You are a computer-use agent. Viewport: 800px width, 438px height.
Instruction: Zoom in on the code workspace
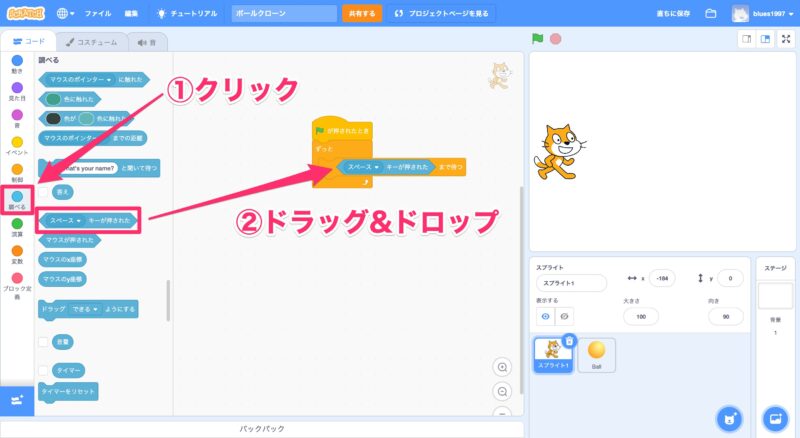pyautogui.click(x=502, y=367)
